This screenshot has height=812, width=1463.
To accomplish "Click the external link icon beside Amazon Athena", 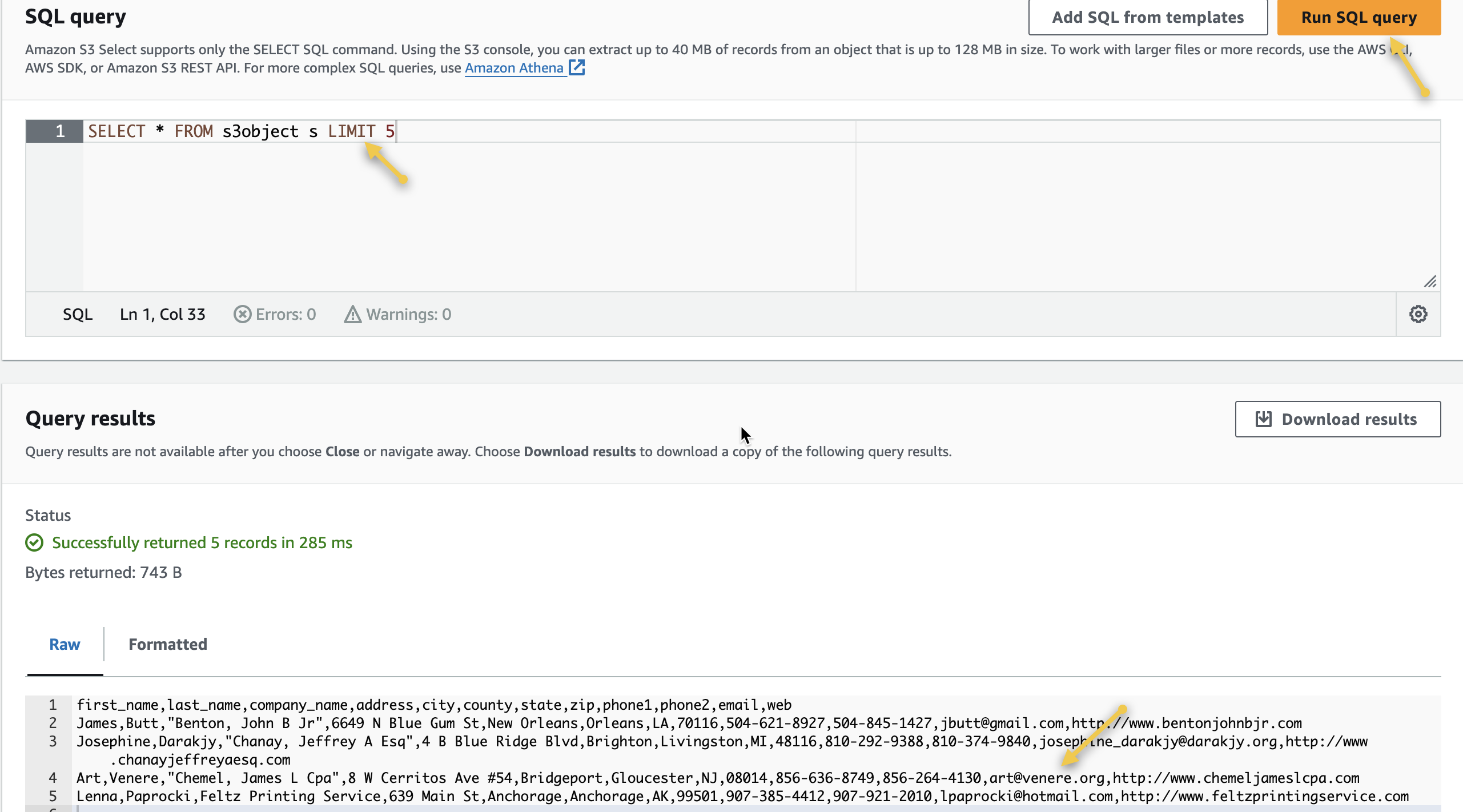I will coord(577,67).
